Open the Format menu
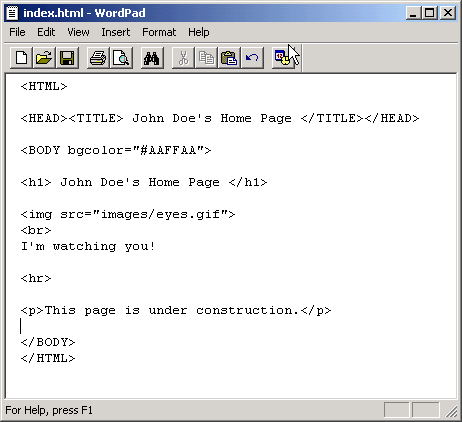 click(159, 32)
